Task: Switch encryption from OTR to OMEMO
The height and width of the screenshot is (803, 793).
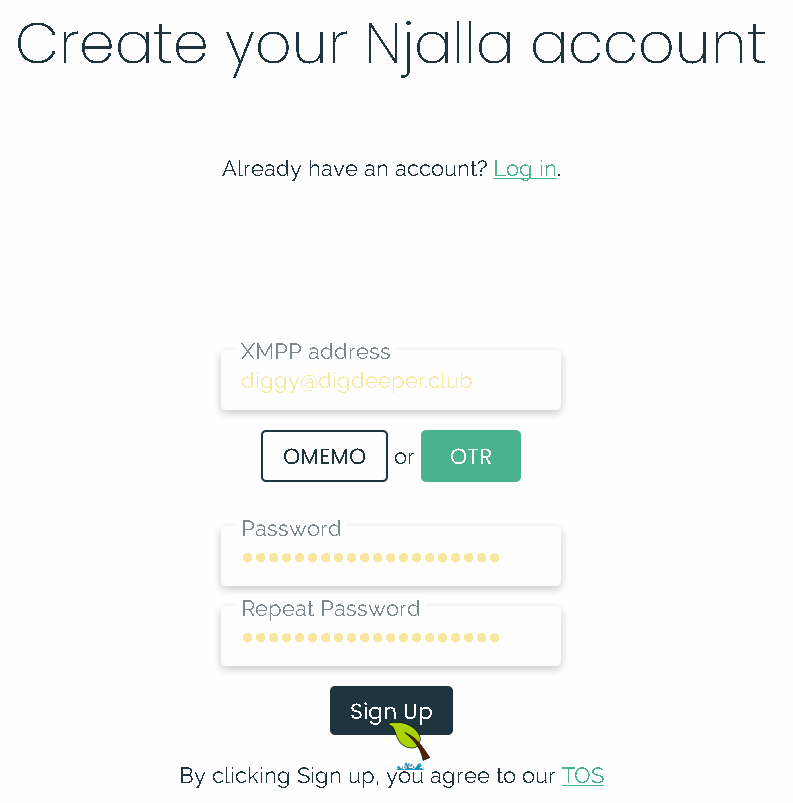Action: 324,456
